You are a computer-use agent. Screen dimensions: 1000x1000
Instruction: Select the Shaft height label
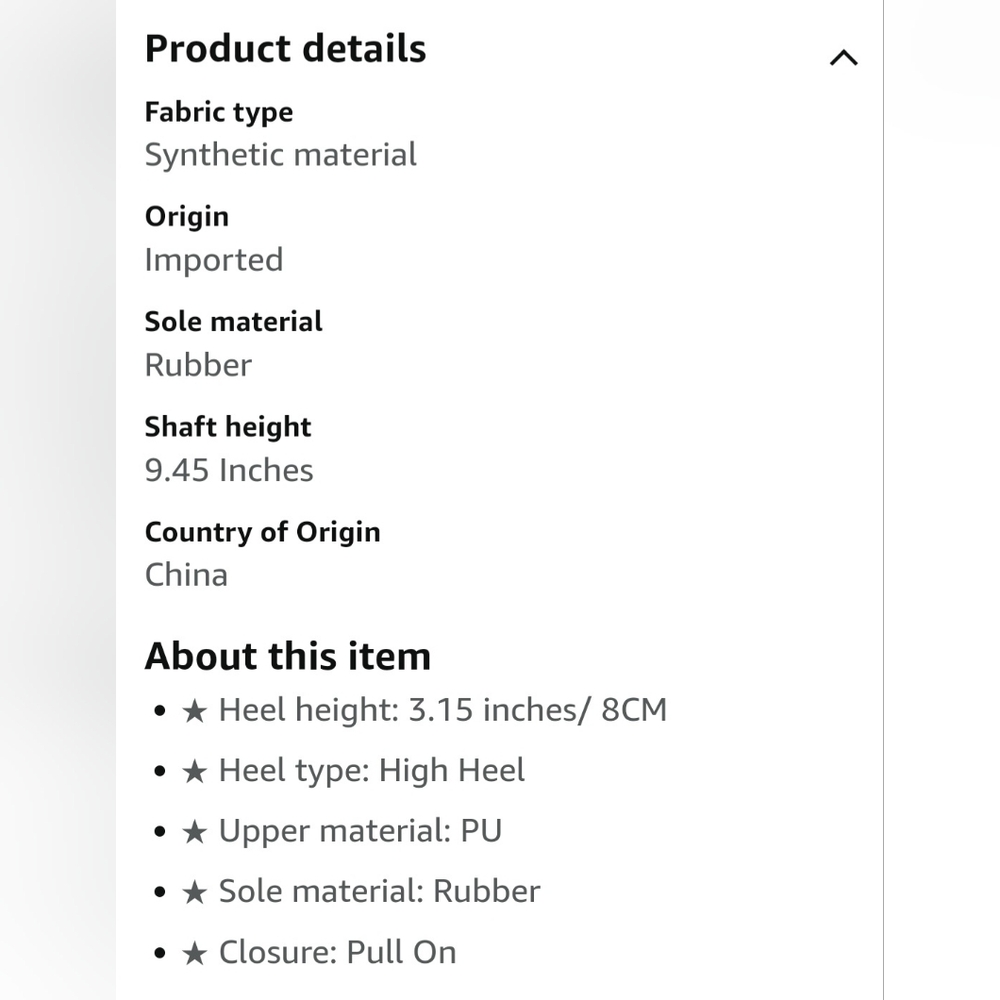(x=228, y=427)
